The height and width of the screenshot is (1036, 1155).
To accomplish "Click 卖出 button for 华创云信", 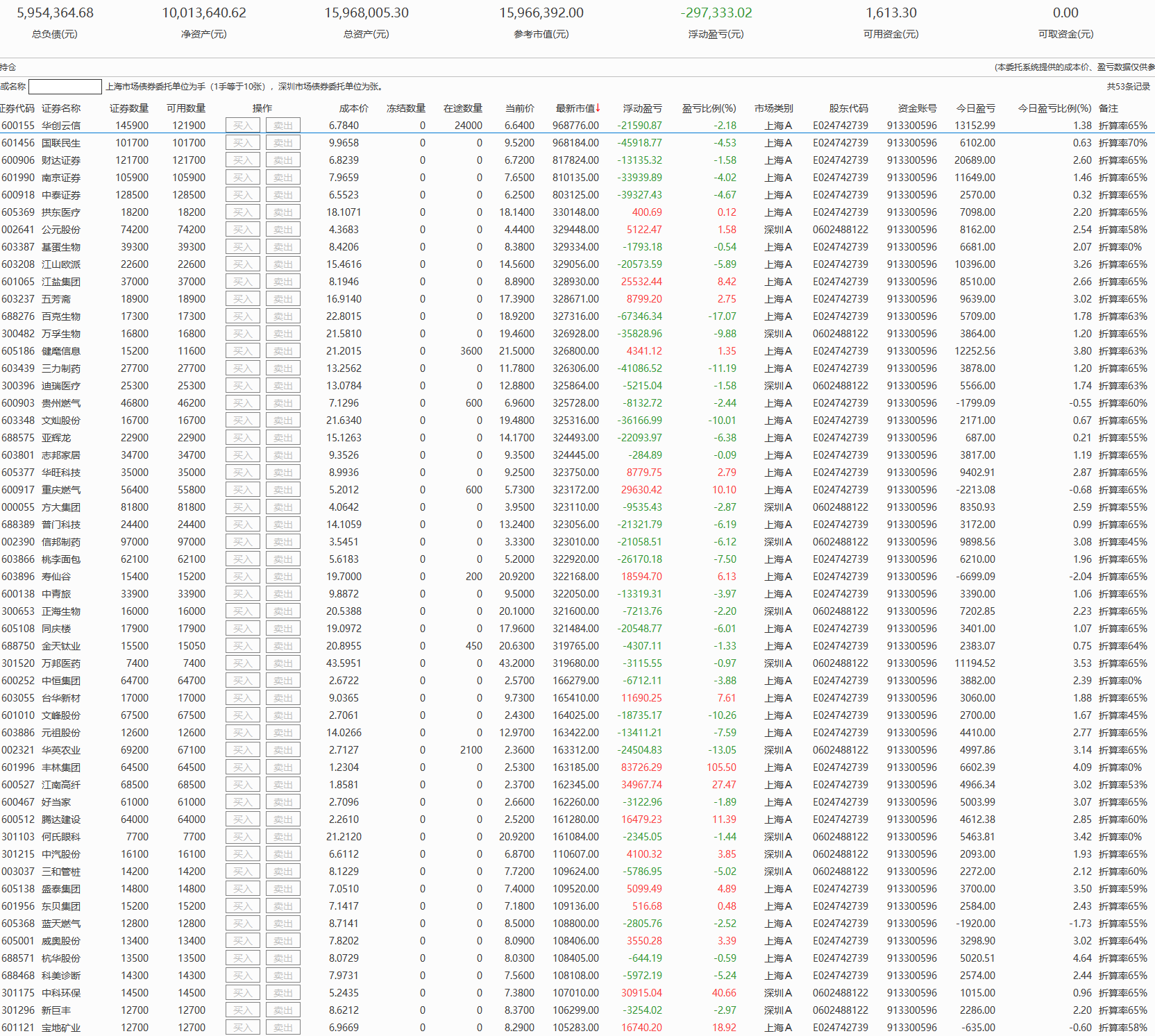I will pyautogui.click(x=283, y=126).
